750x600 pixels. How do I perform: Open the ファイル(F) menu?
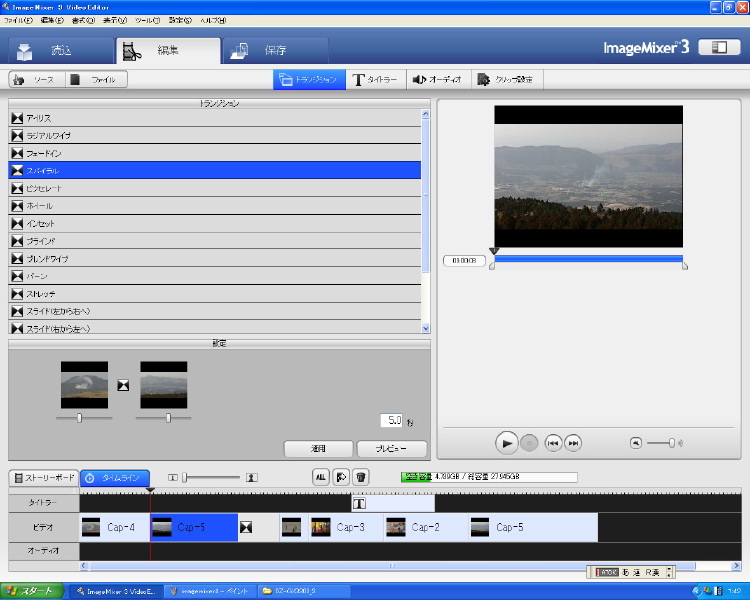tap(18, 20)
